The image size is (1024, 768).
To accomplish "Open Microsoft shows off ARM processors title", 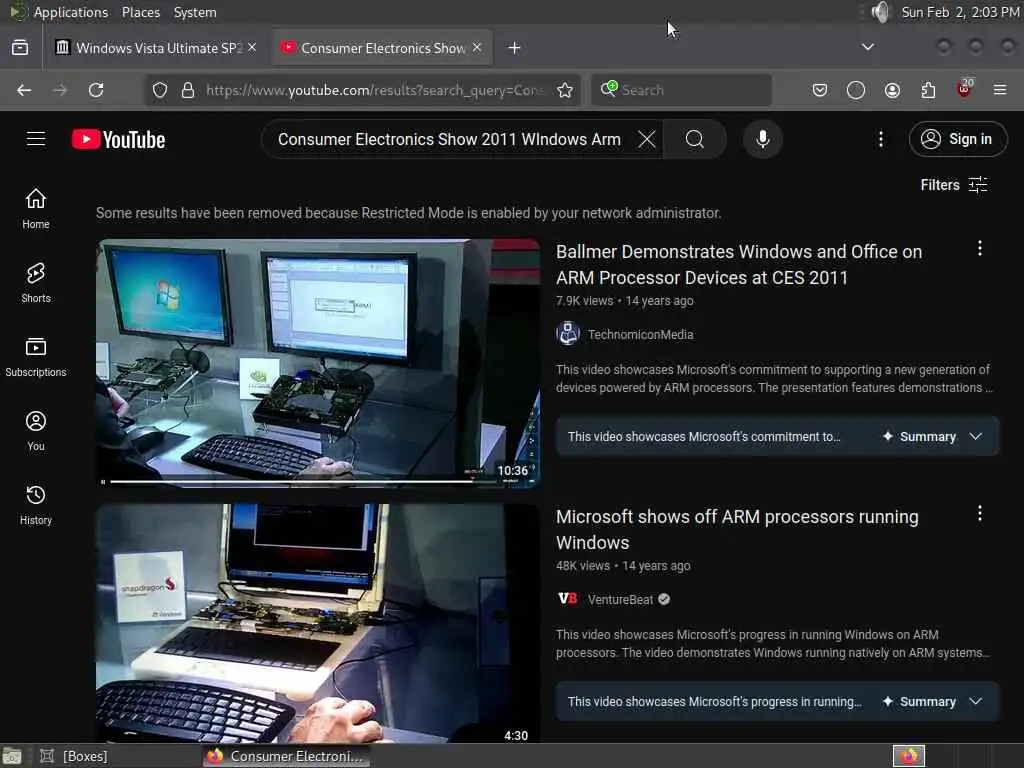I will [x=737, y=530].
